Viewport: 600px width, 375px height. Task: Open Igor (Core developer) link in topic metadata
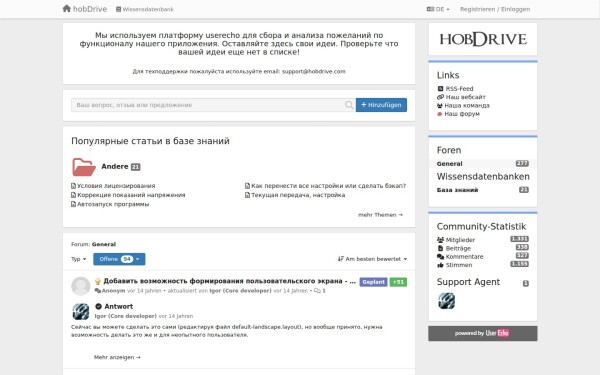pyautogui.click(x=240, y=291)
